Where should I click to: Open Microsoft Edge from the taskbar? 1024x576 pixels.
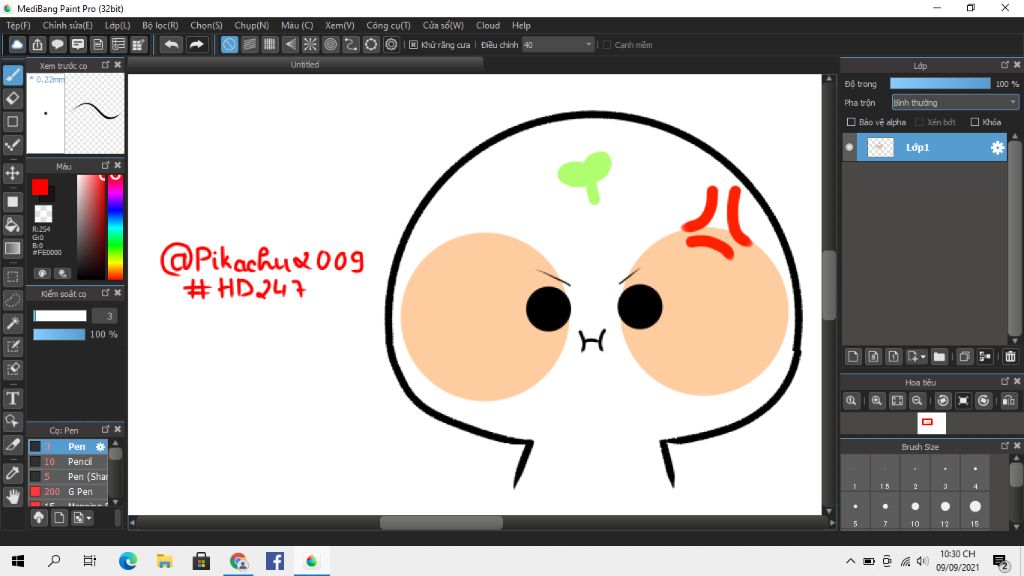coord(128,561)
